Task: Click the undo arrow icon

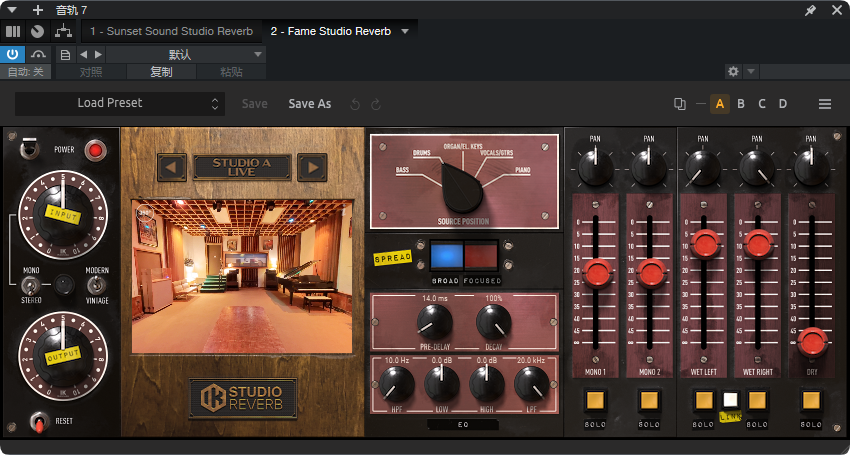Action: (355, 104)
